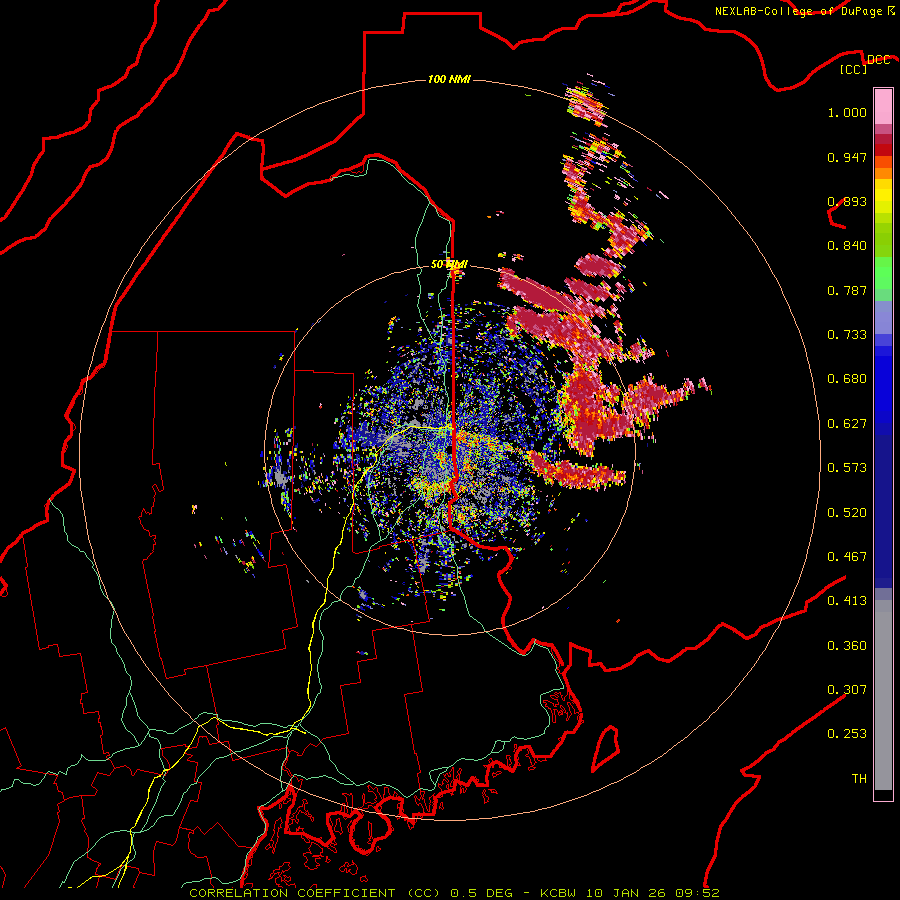Image resolution: width=900 pixels, height=900 pixels.
Task: Click the DCC label above the scale
Action: (879, 60)
